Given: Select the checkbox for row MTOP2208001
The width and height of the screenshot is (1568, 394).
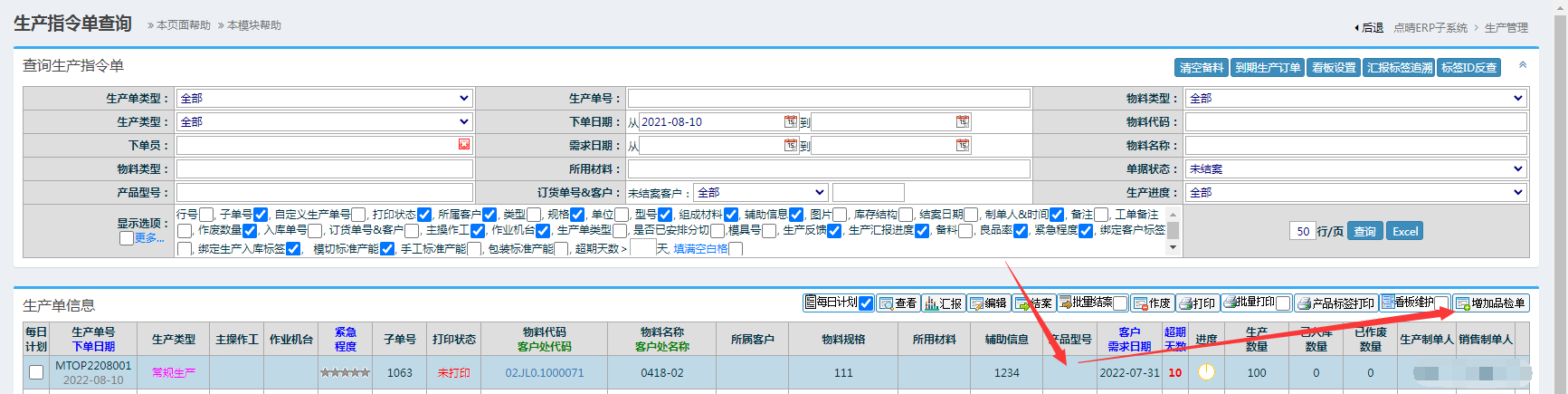Looking at the screenshot, I should [x=36, y=372].
